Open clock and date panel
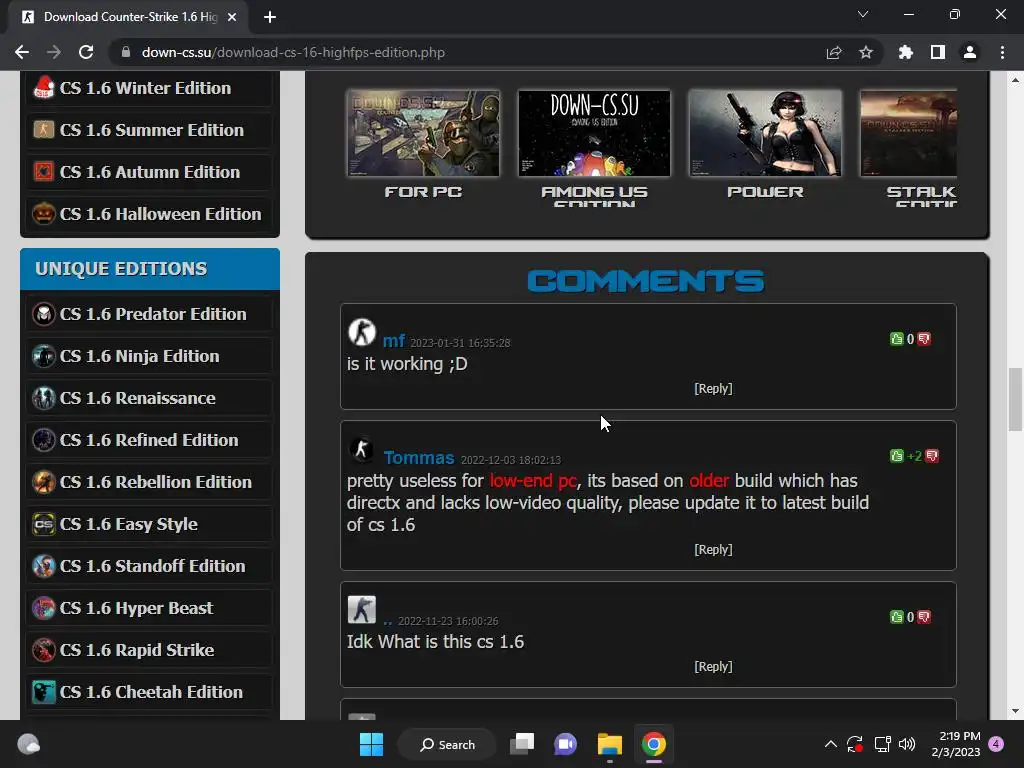Screen dimensions: 1024x768 tap(955, 744)
